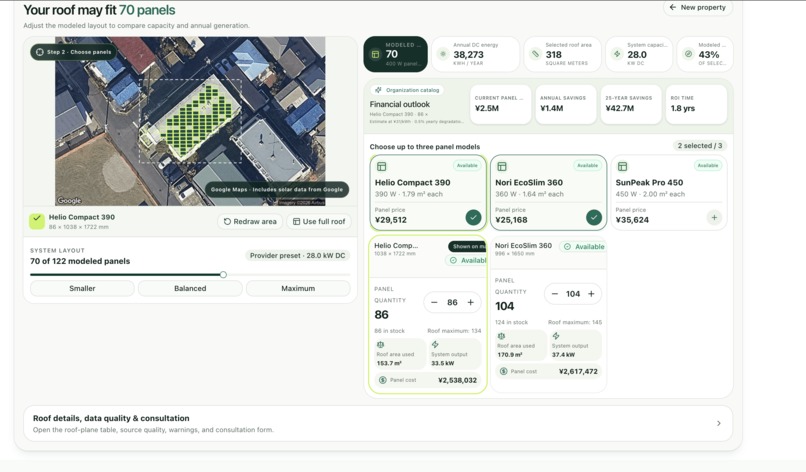Decrease Helio panel quantity from 86
Viewport: 806px width, 472px height.
tap(434, 302)
